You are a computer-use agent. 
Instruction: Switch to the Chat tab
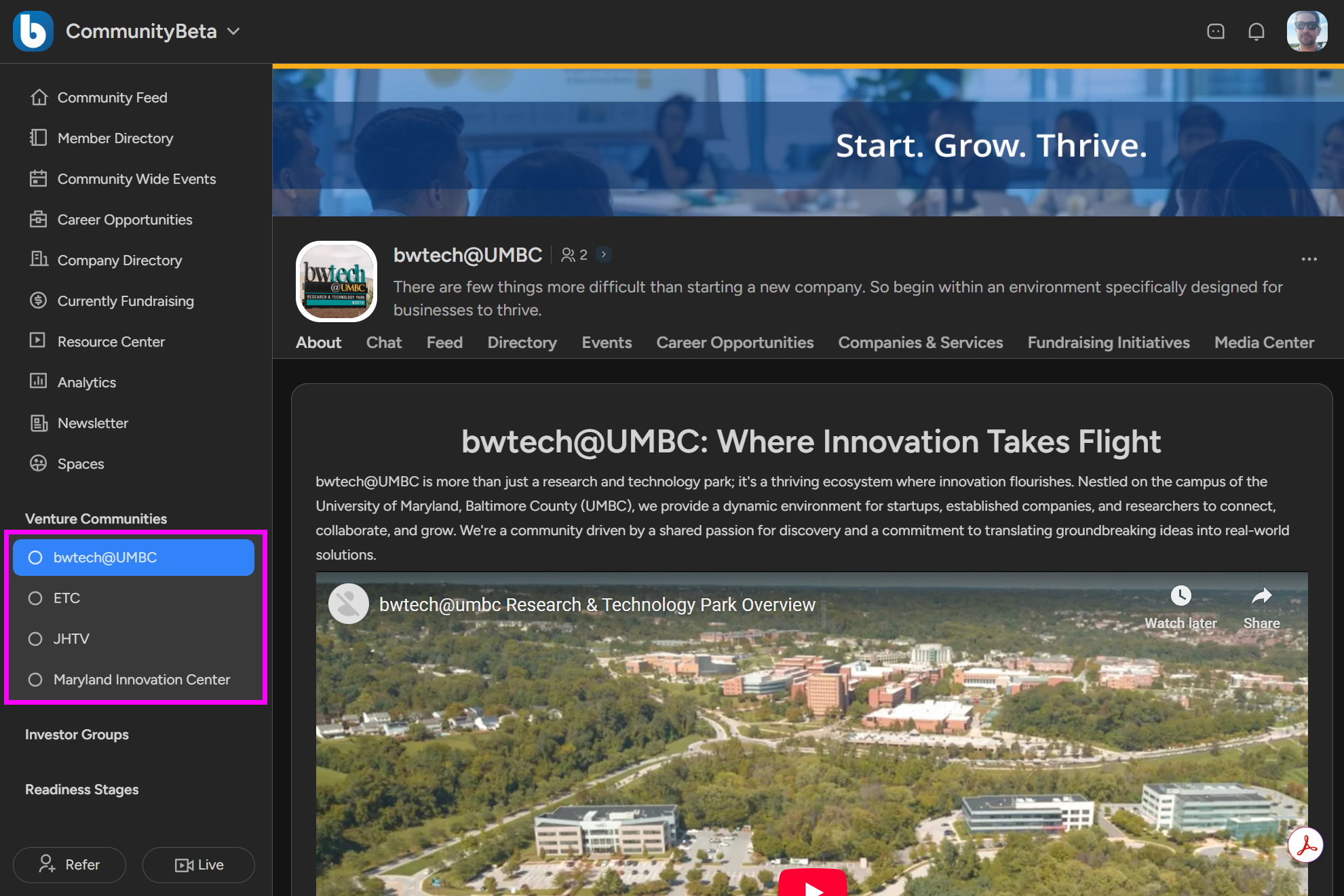point(384,343)
